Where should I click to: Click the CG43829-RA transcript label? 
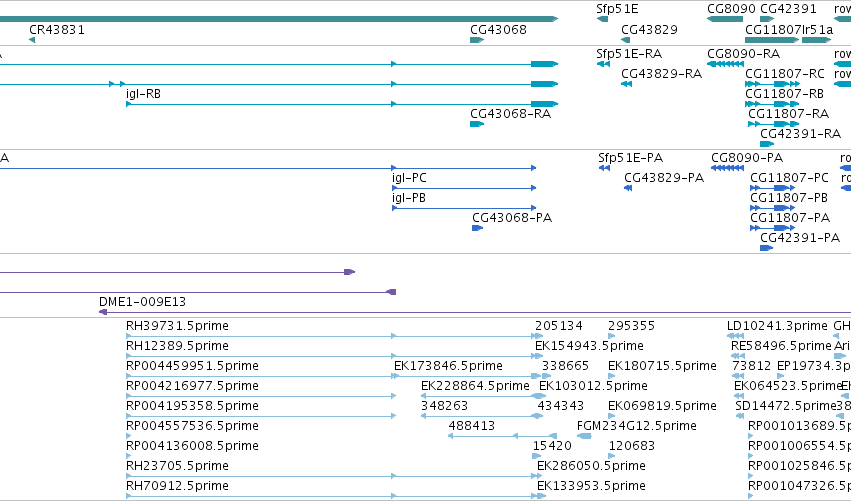click(662, 74)
